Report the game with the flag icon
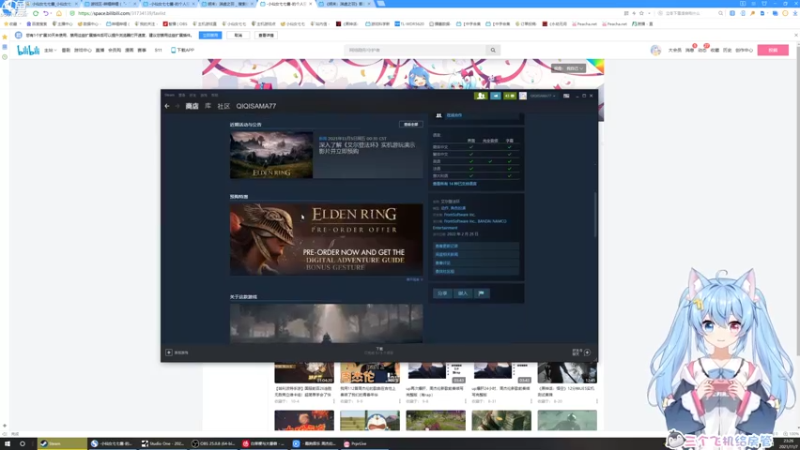The image size is (800, 450). tap(481, 293)
